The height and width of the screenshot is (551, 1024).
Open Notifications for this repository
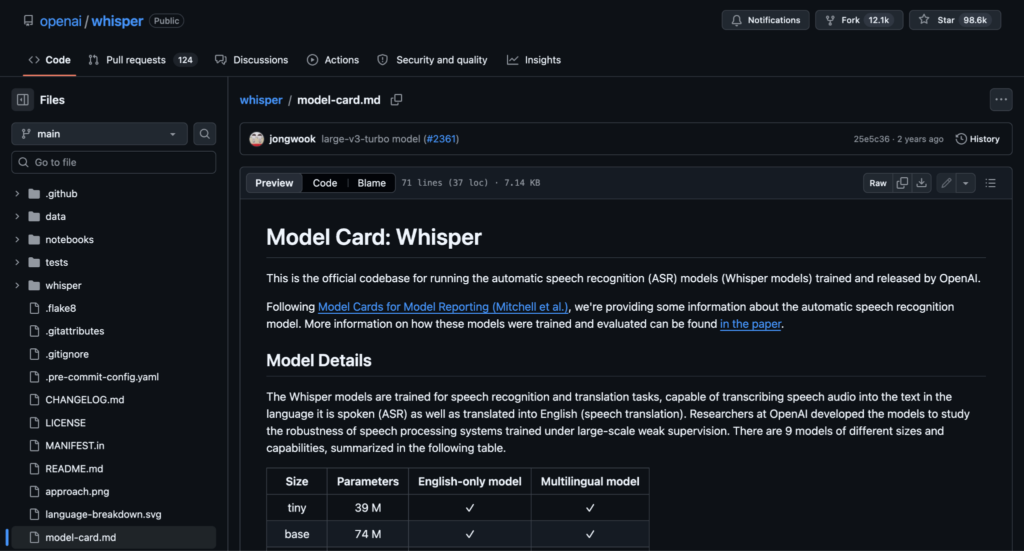pos(765,20)
